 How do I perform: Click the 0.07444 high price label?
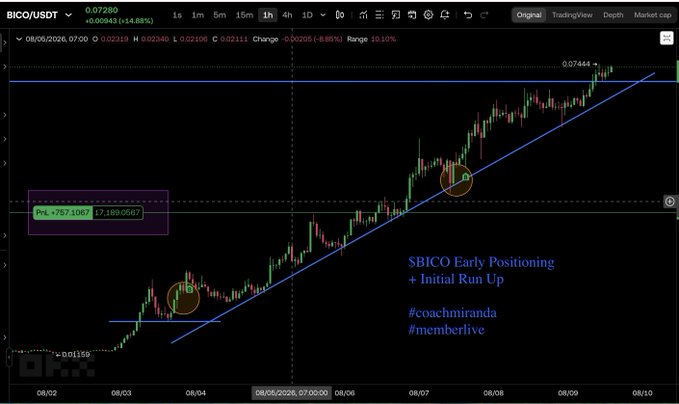coord(576,64)
